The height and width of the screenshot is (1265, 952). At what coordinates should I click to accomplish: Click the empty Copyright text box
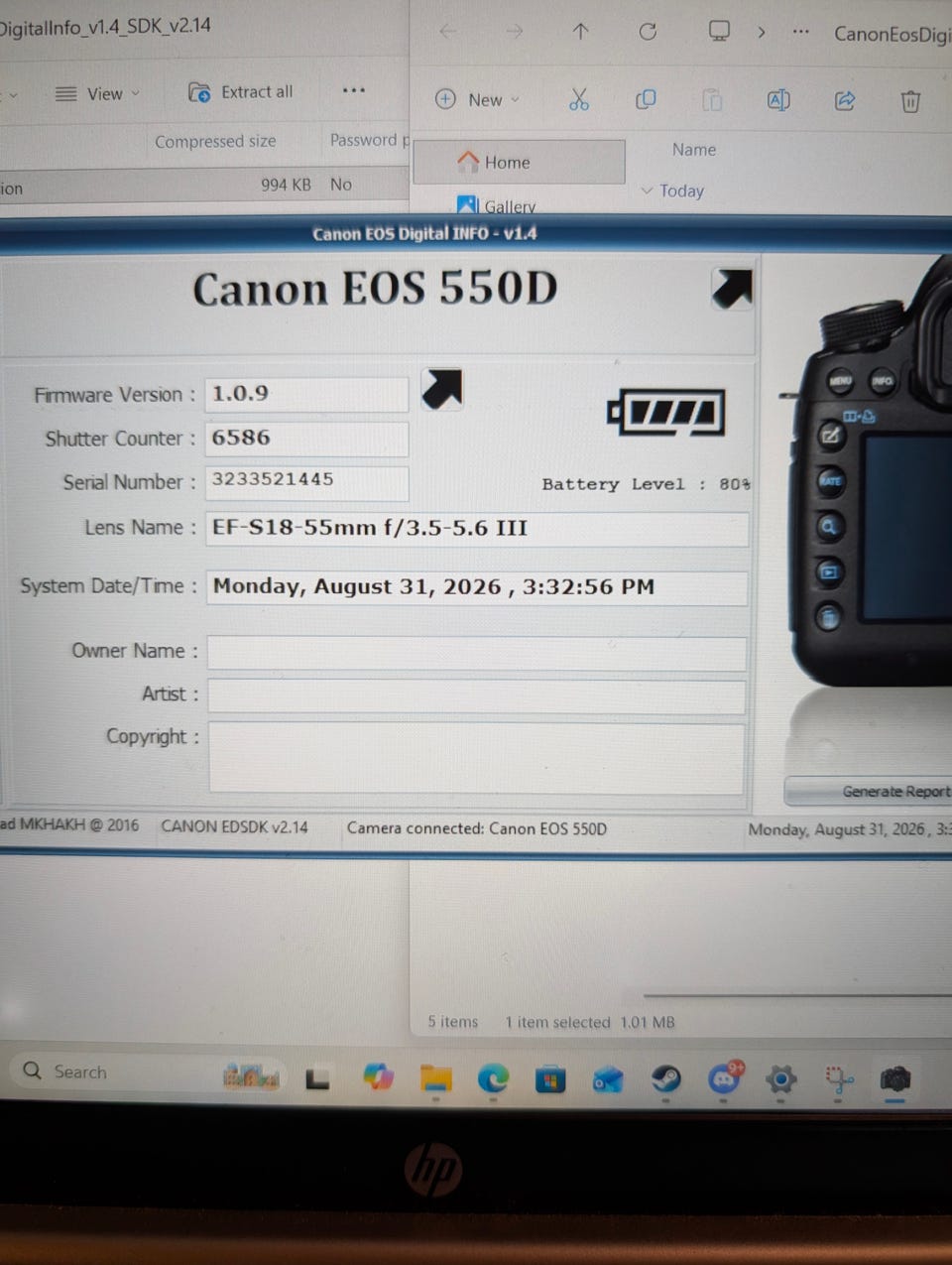(x=477, y=758)
